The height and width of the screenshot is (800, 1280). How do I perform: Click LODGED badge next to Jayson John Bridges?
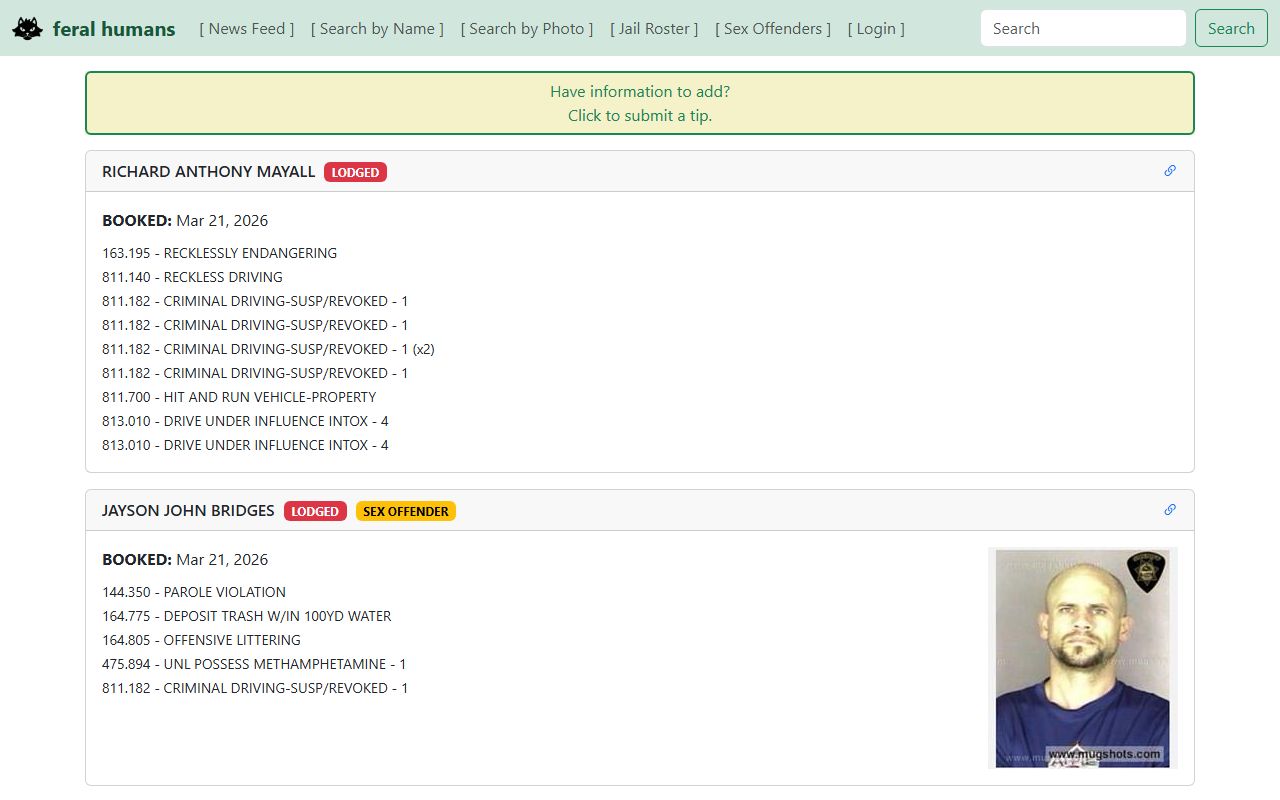click(x=315, y=511)
